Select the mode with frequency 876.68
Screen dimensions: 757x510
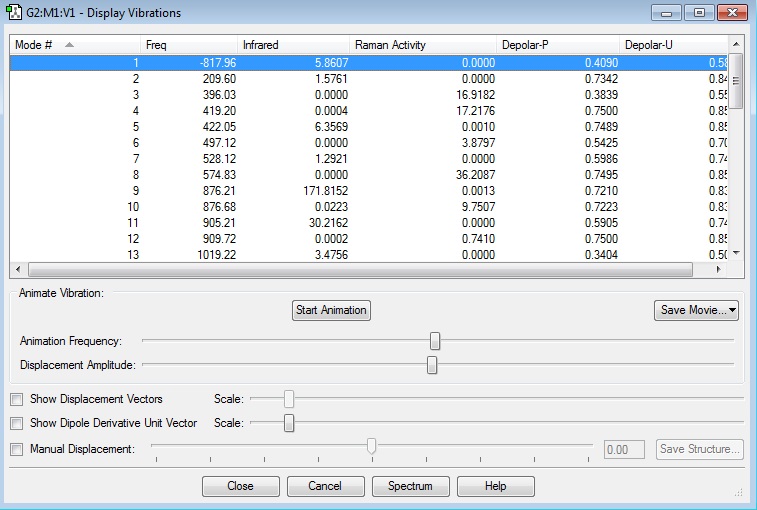click(x=369, y=207)
